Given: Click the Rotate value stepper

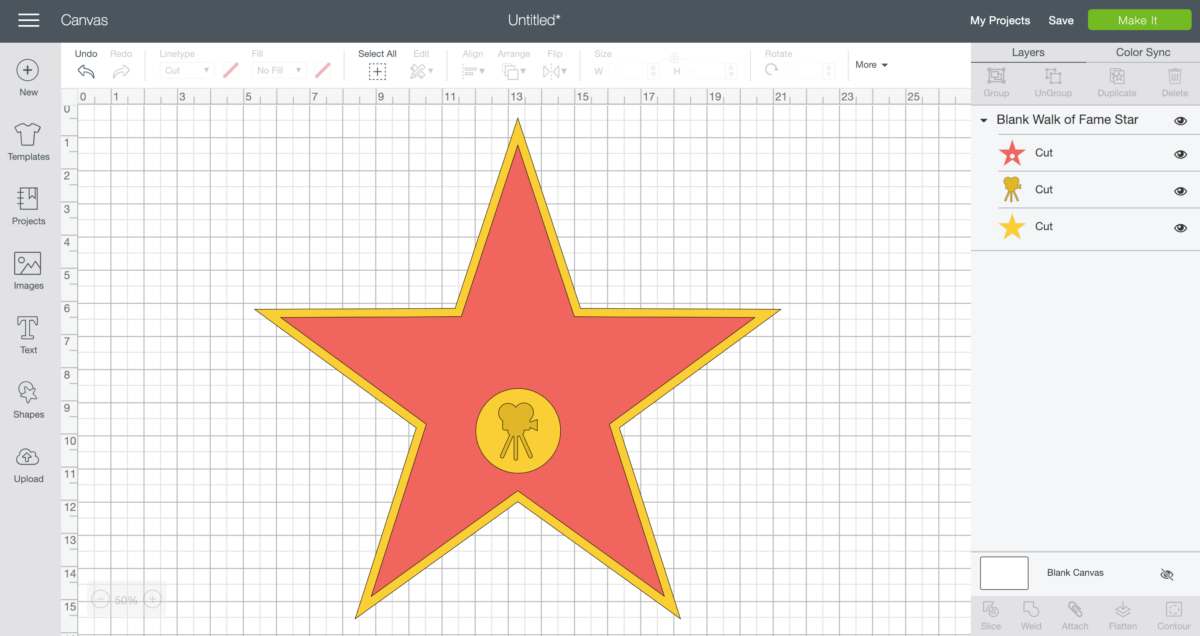Looking at the screenshot, I should point(828,71).
